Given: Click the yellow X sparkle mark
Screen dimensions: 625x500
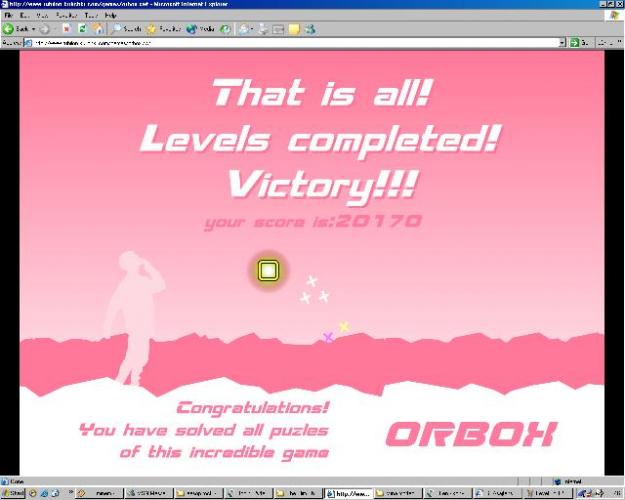Looking at the screenshot, I should 344,327.
